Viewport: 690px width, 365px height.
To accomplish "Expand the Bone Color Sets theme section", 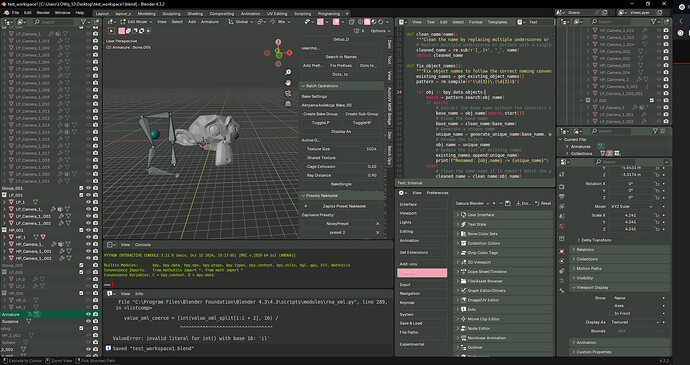I will pos(503,234).
